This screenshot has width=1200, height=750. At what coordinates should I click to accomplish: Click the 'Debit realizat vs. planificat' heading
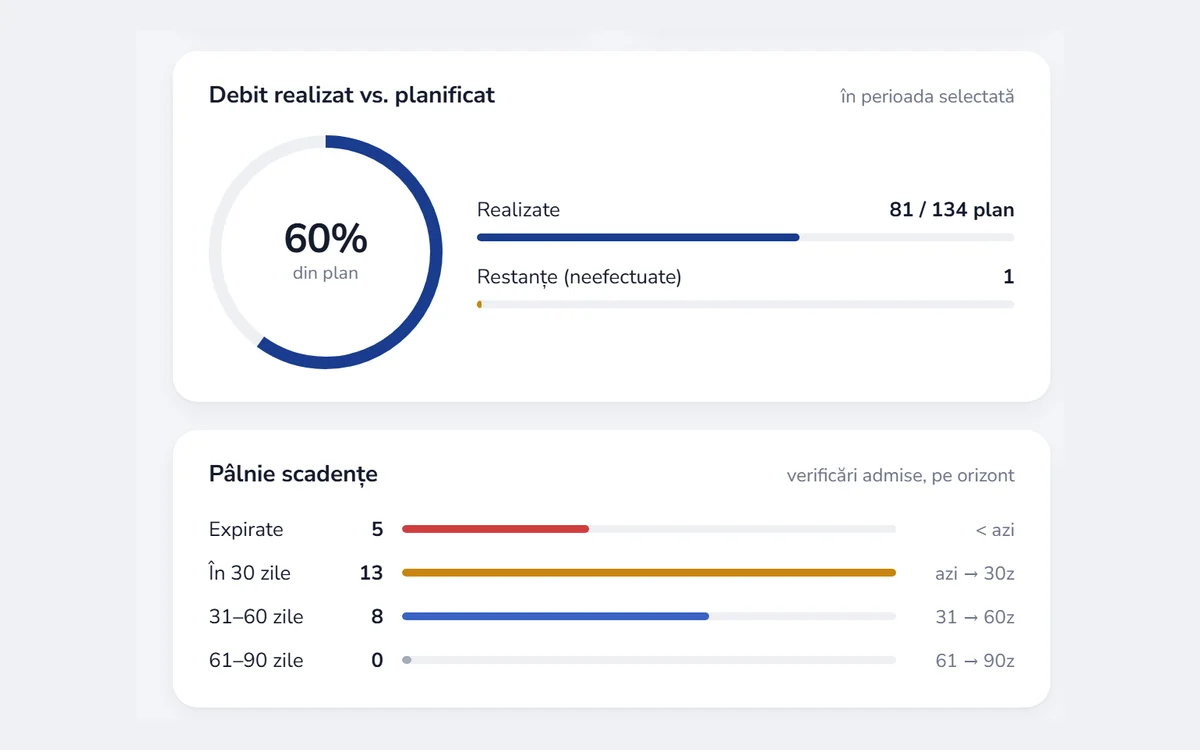pos(352,95)
